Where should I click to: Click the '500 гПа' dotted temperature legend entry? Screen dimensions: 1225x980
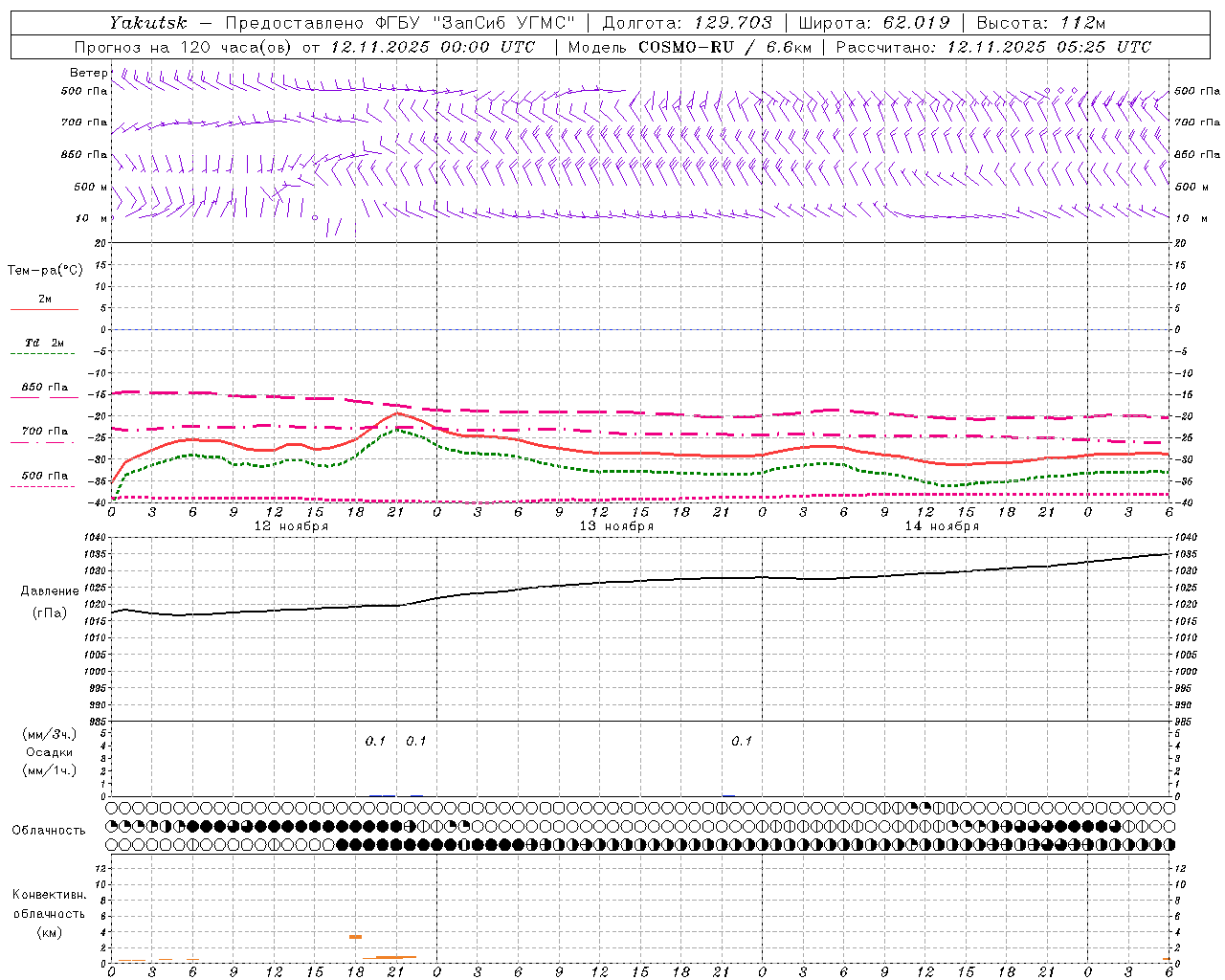pyautogui.click(x=44, y=476)
